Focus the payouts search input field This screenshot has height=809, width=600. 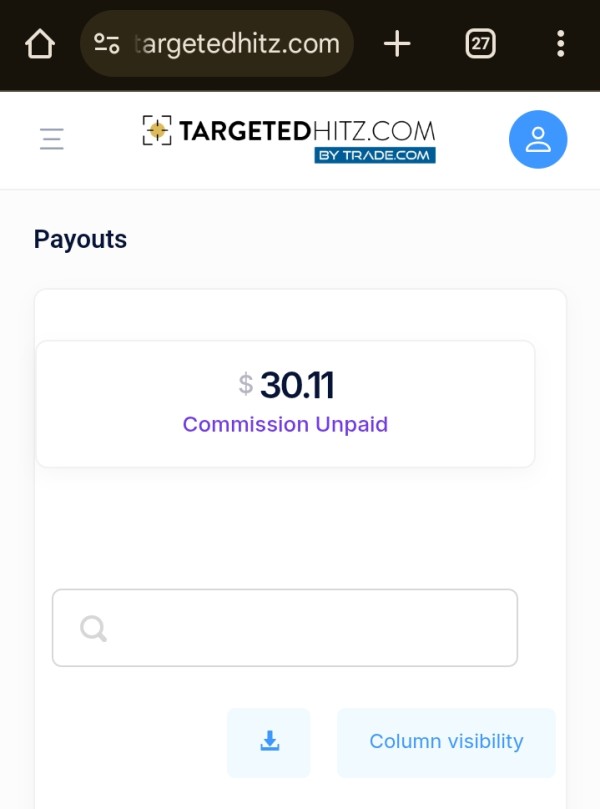[x=285, y=628]
